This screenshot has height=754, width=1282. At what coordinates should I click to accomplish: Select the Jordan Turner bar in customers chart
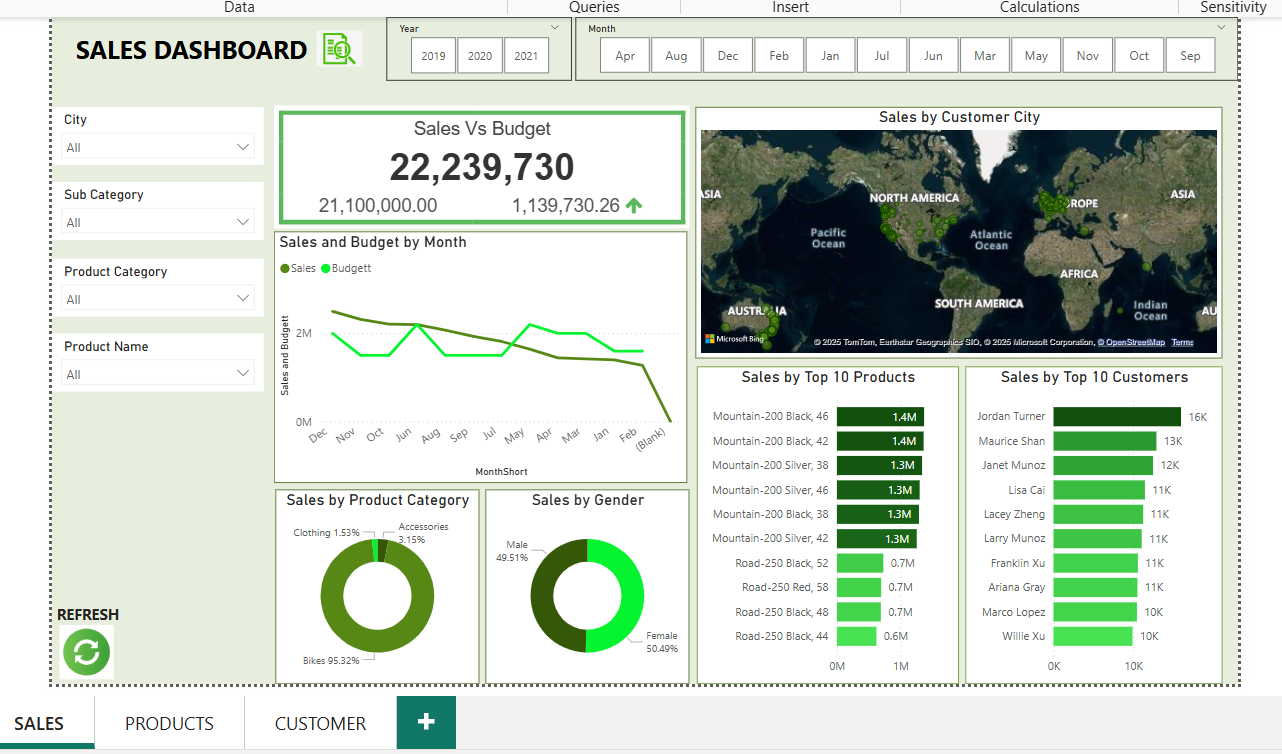1116,417
